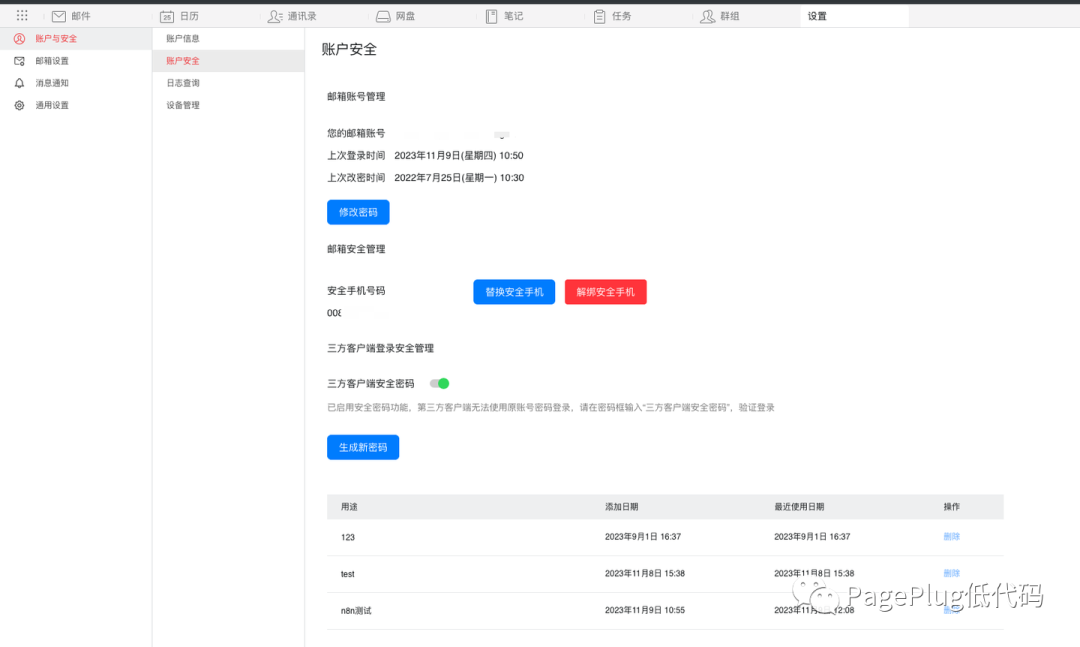
Task: Click added date 2023年11月9日 10:55
Action: pyautogui.click(x=645, y=610)
